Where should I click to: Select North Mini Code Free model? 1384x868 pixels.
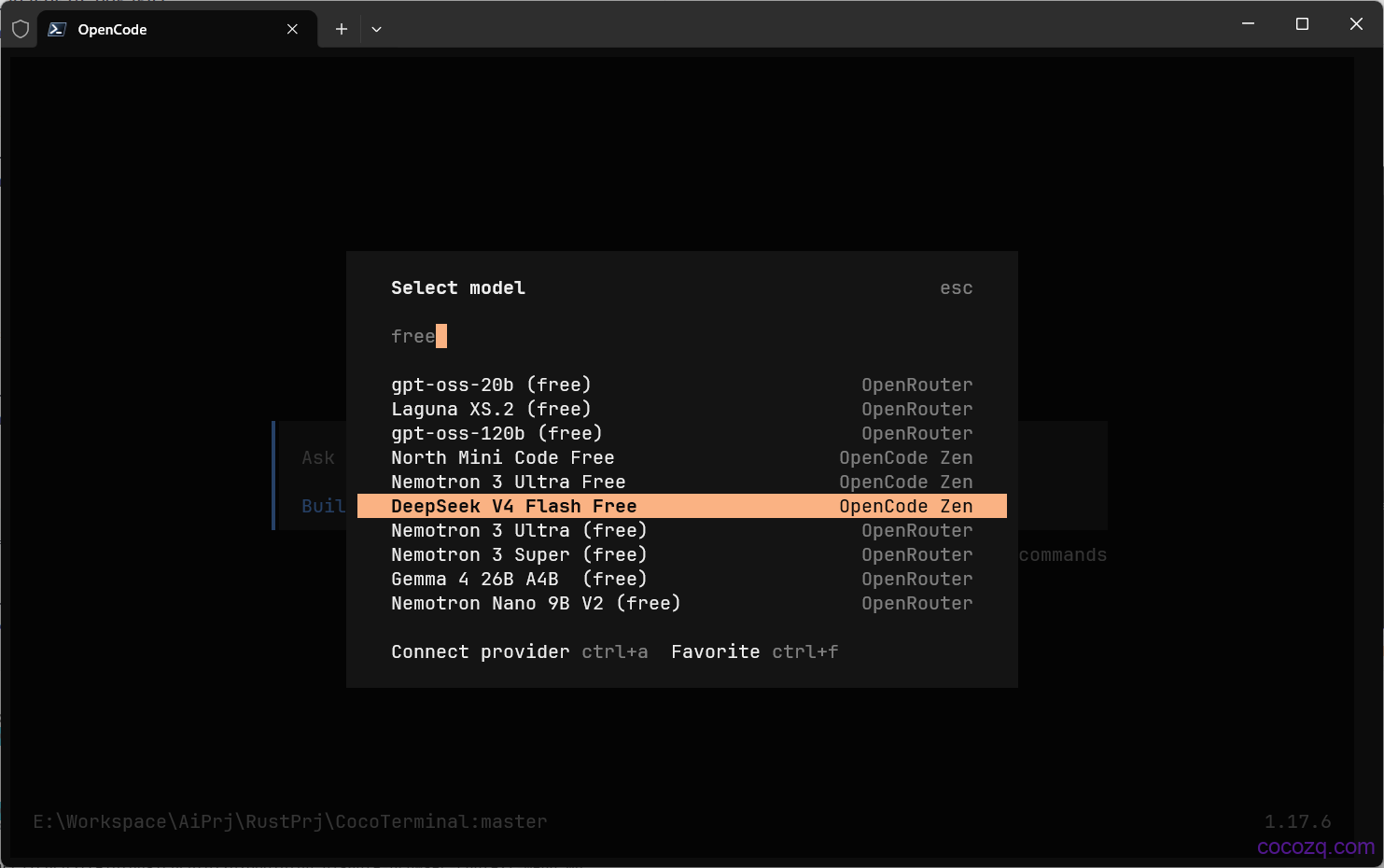pos(682,457)
